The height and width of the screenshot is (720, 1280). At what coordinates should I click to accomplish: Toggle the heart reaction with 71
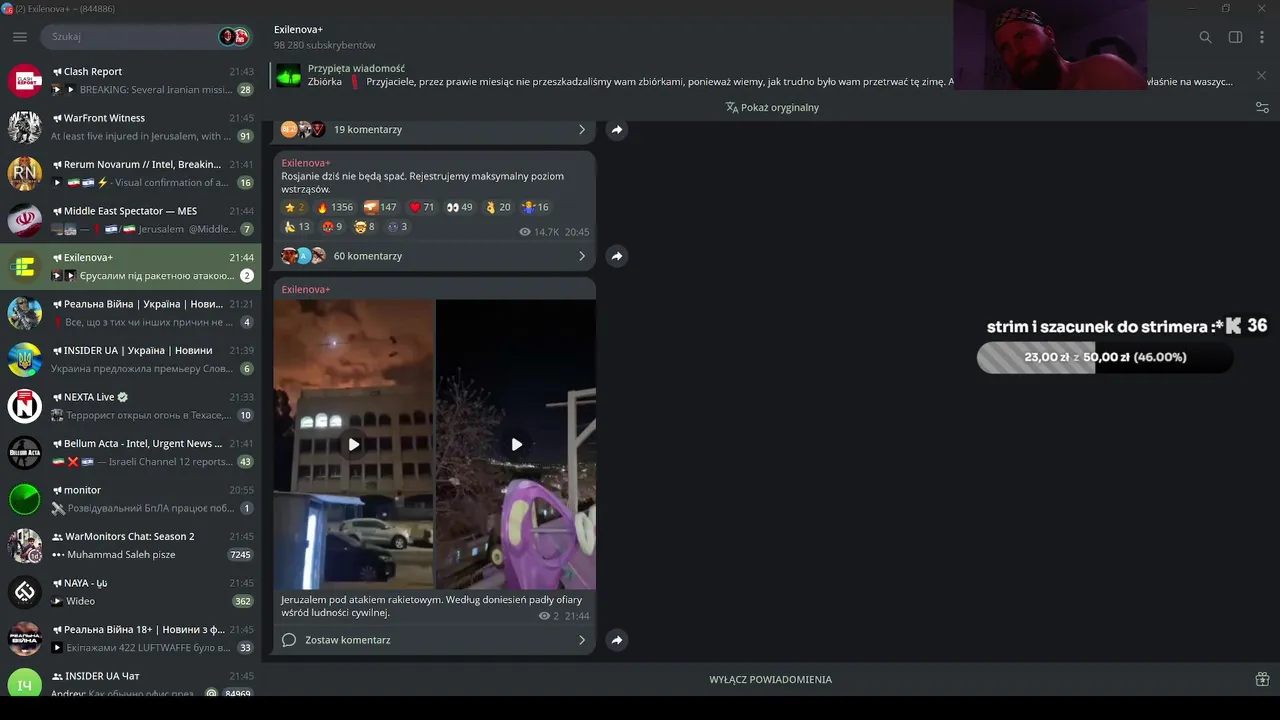click(422, 207)
